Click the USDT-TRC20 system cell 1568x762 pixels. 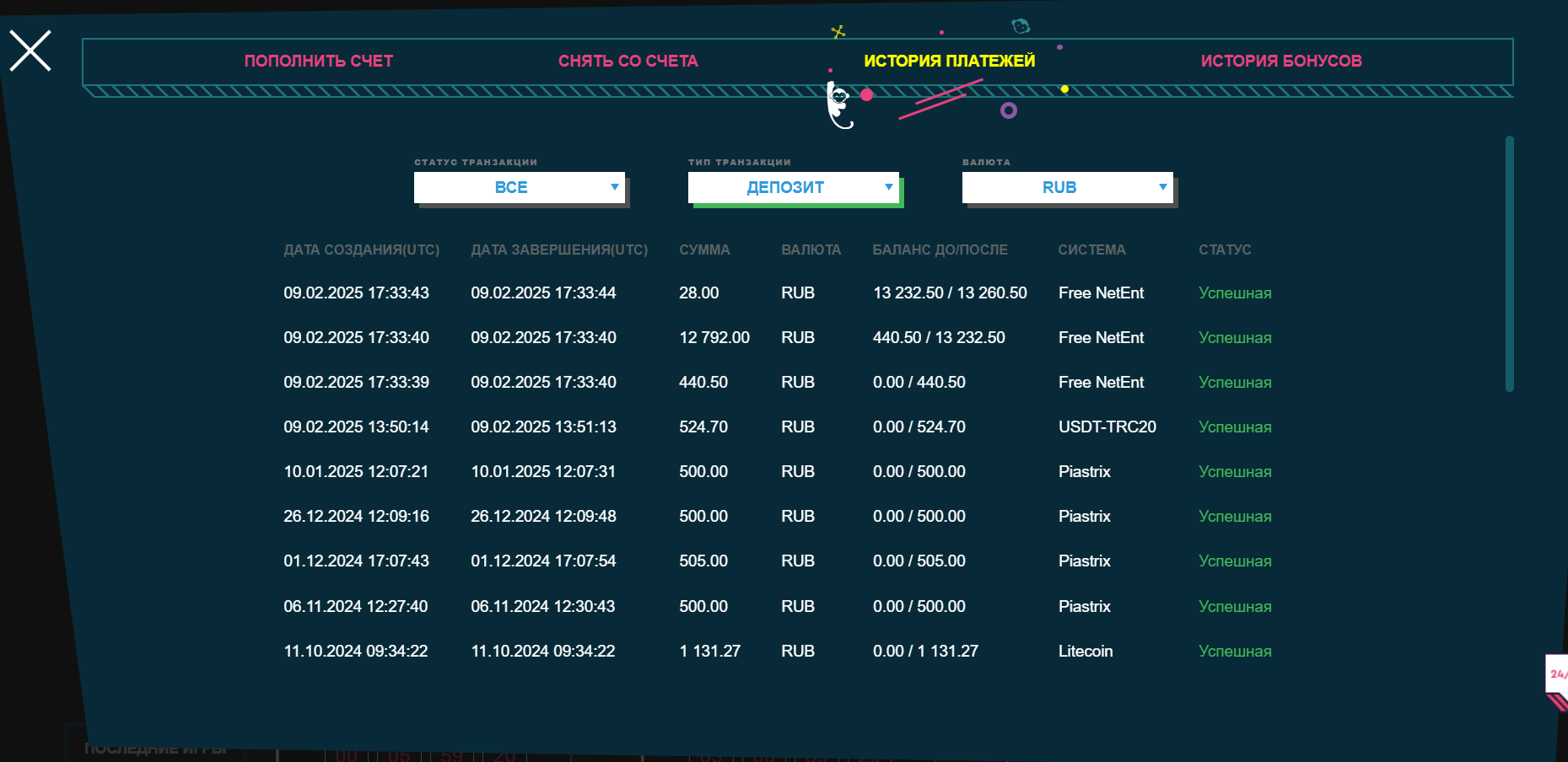(1107, 427)
